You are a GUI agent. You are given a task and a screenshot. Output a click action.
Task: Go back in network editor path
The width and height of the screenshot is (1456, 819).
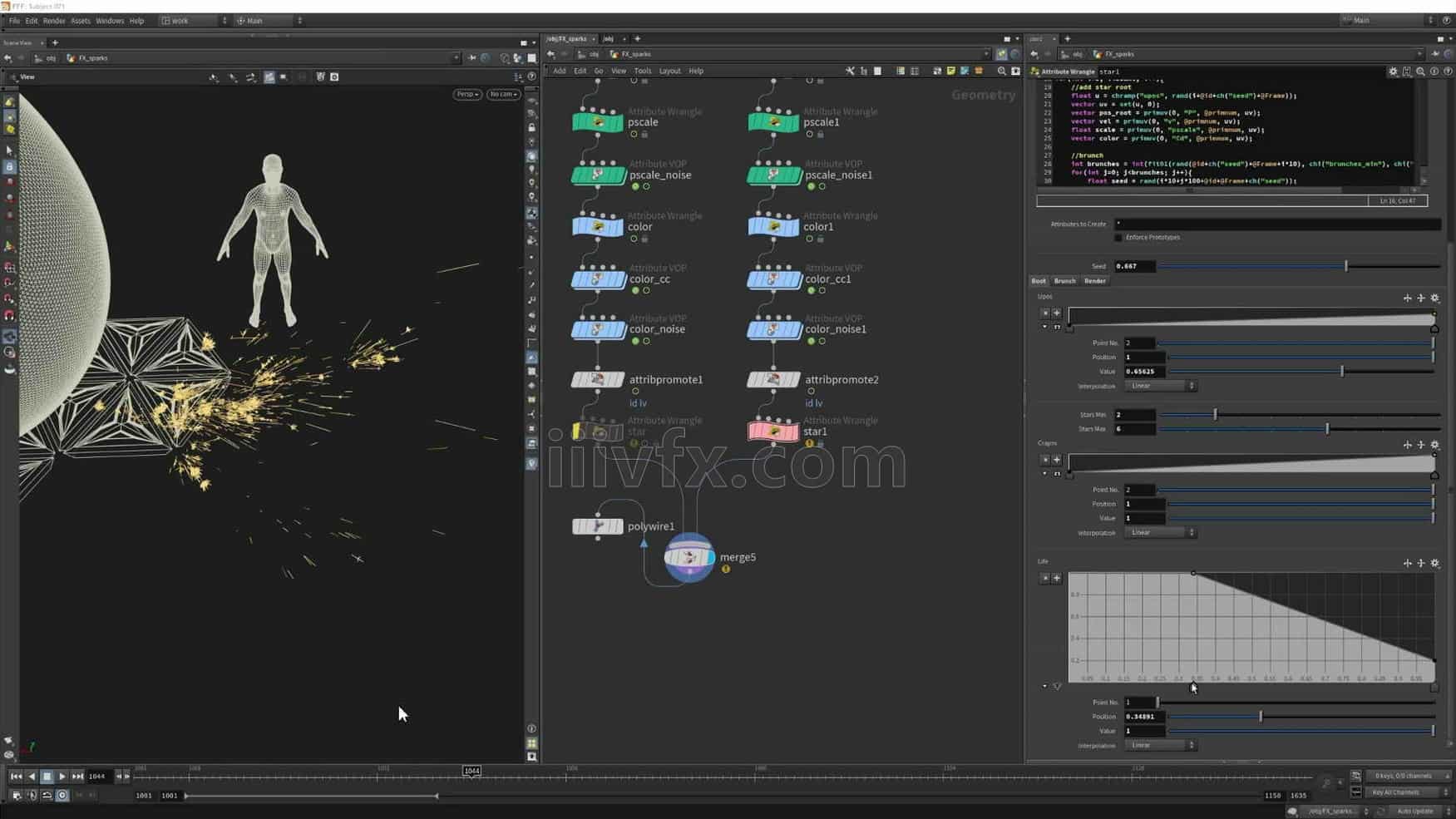click(x=550, y=54)
